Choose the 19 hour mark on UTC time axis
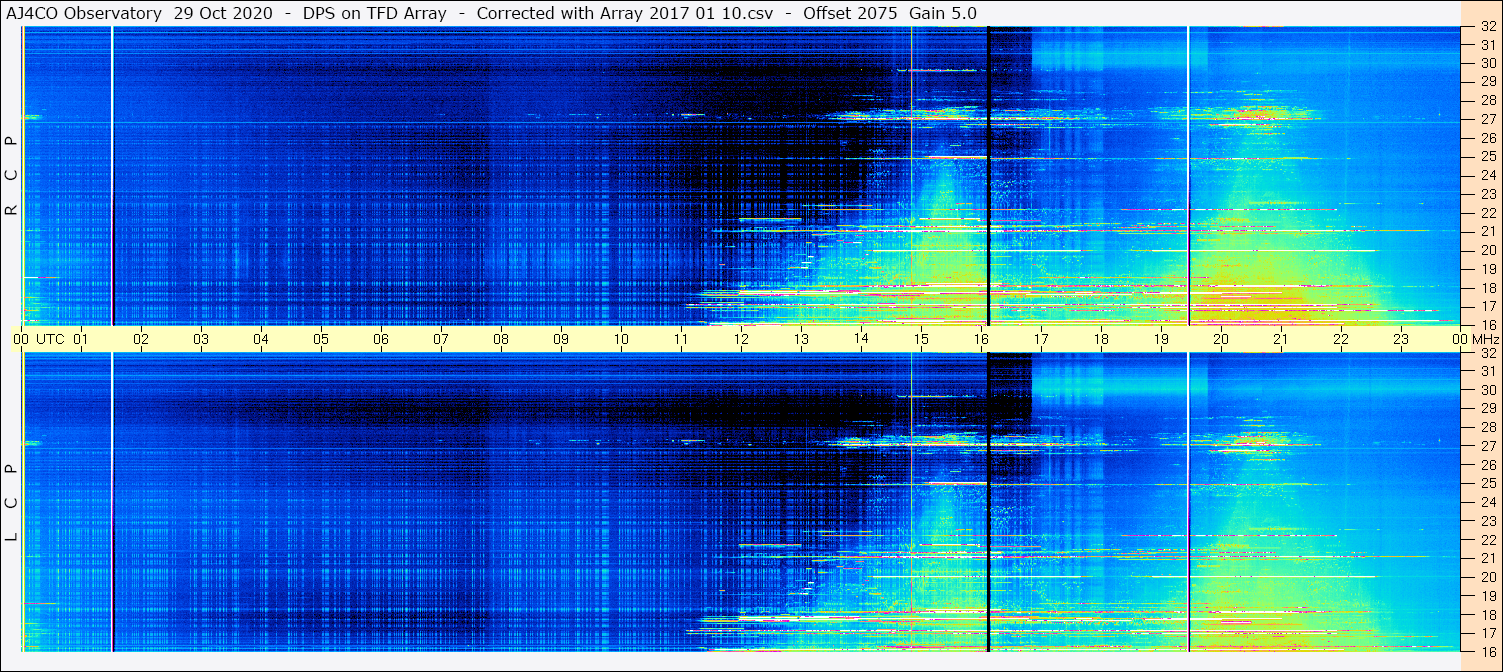1503x672 pixels. tap(1161, 339)
